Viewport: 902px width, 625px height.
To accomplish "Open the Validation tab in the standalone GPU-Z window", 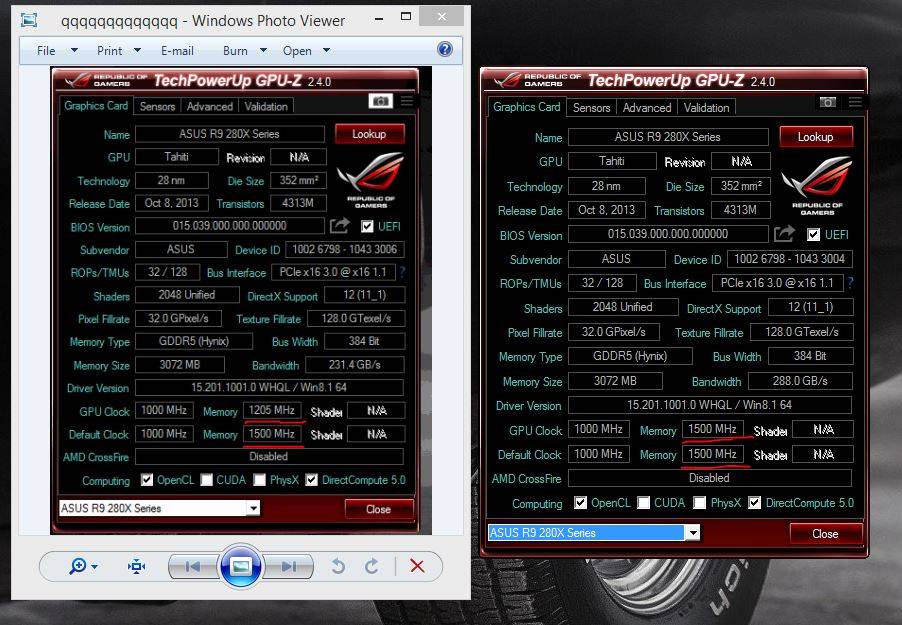I will coord(706,108).
